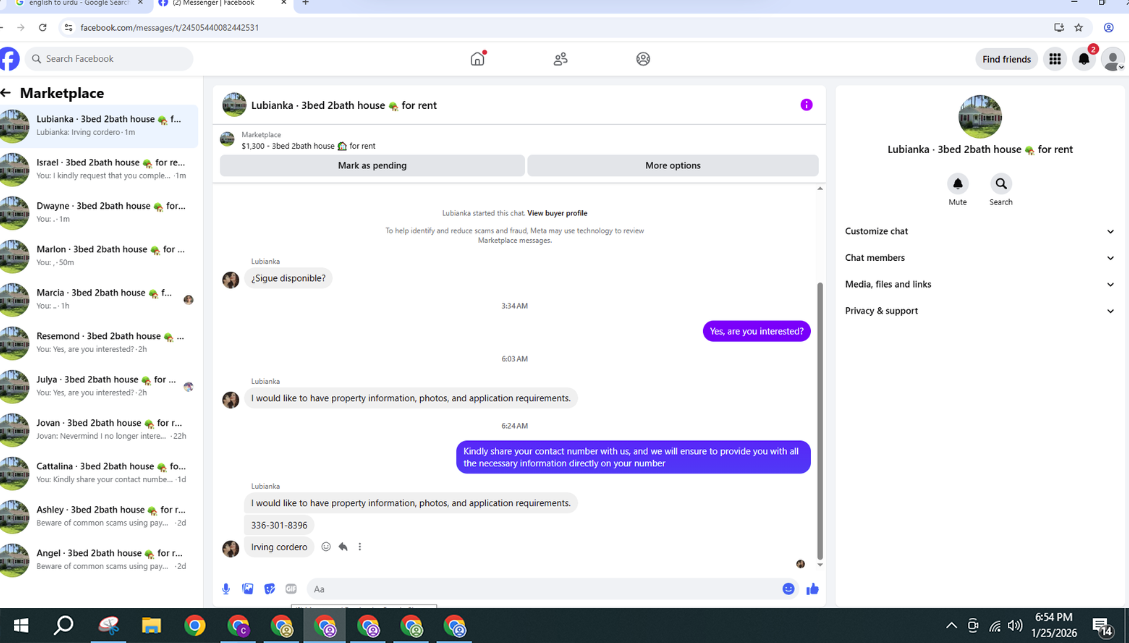Open Windows Start menu
The width and height of the screenshot is (1129, 643).
coord(21,626)
